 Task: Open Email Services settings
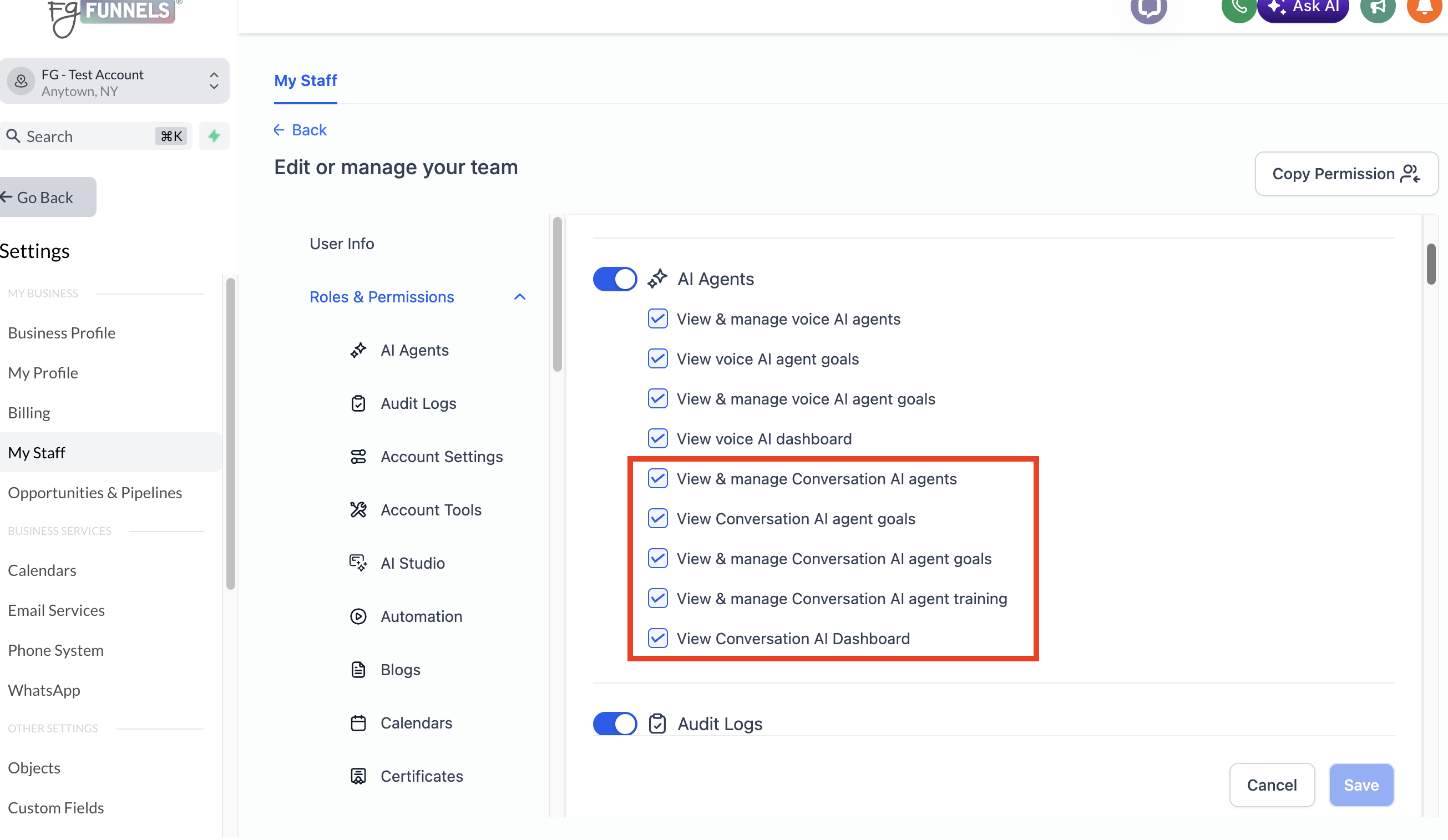click(x=57, y=611)
